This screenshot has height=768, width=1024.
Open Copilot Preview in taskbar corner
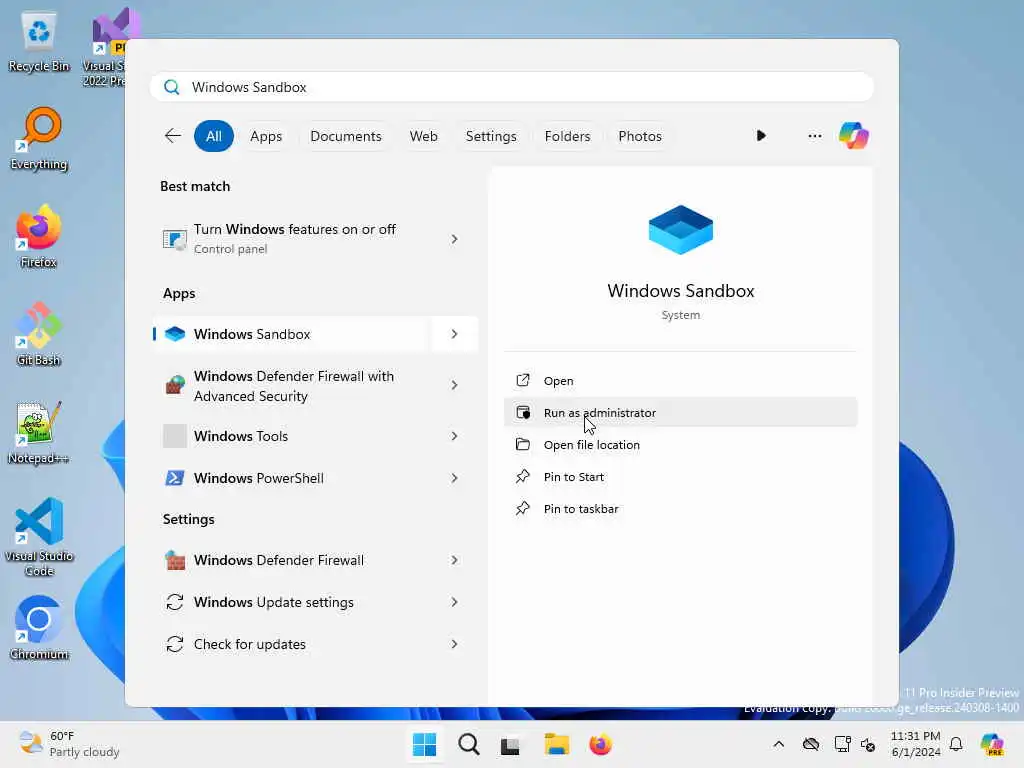click(x=992, y=744)
